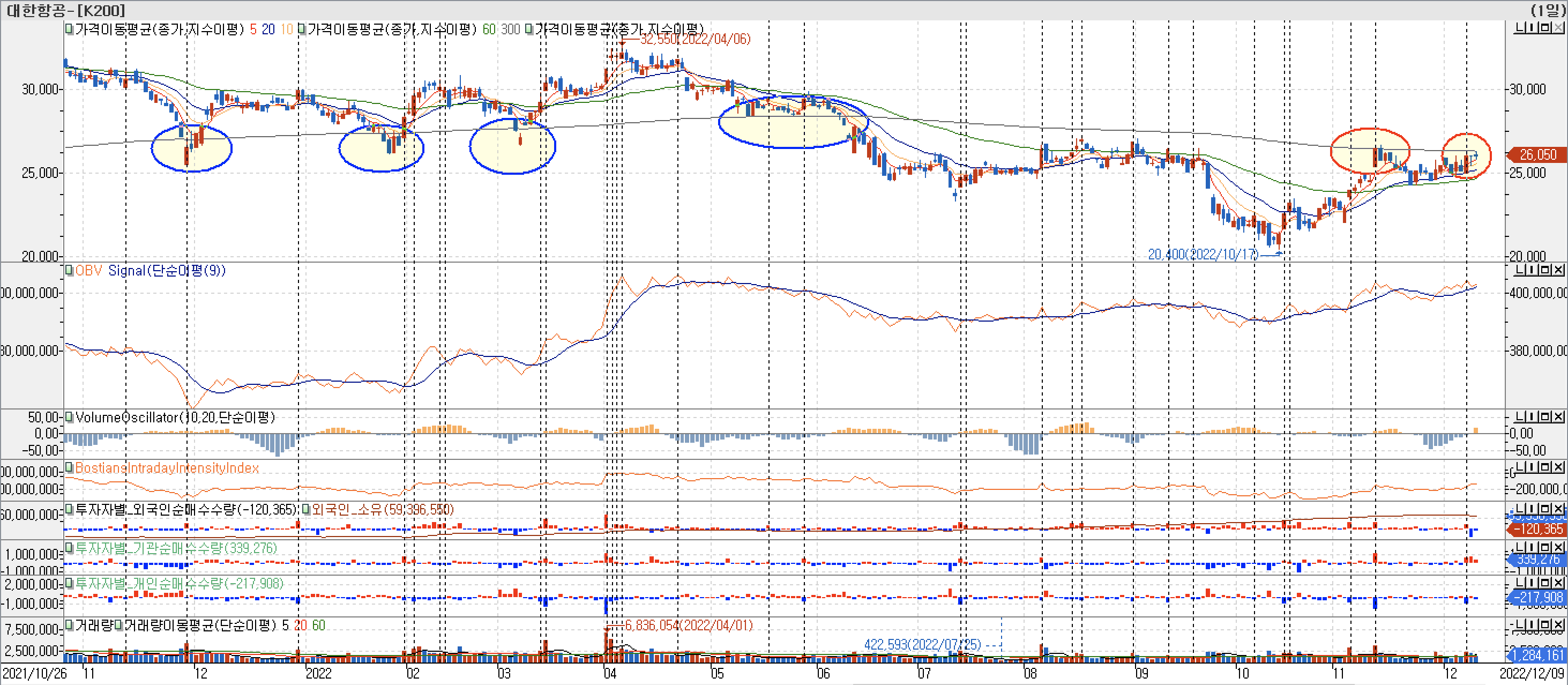Click the 6,836,054 peak volume label
The width and height of the screenshot is (1568, 685).
coord(689,626)
